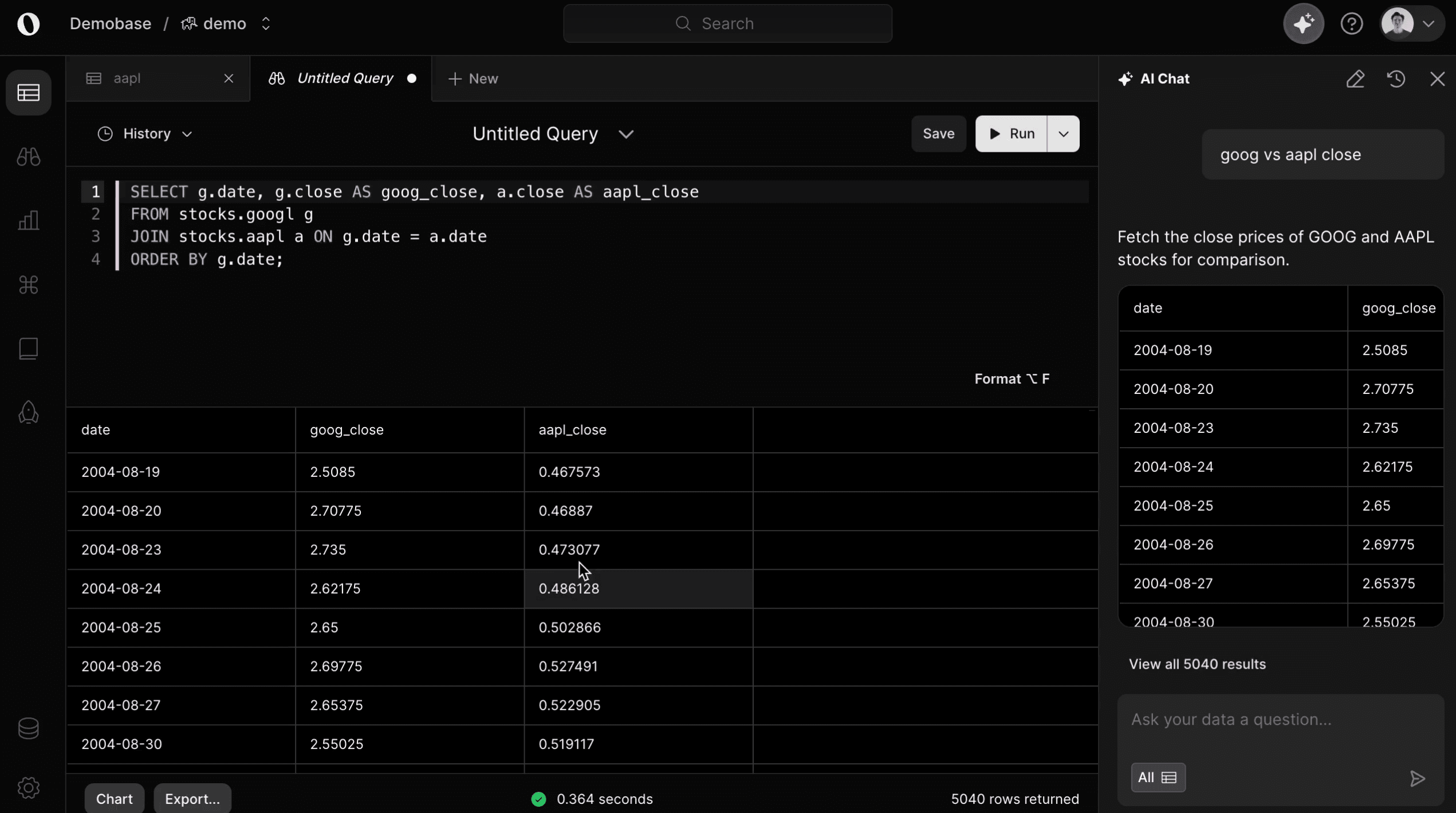Open settings gear in sidebar
This screenshot has width=1456, height=813.
click(28, 788)
